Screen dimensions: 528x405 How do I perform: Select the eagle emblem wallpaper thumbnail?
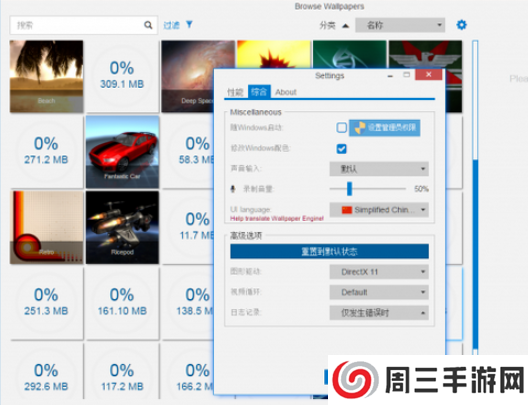tap(425, 54)
